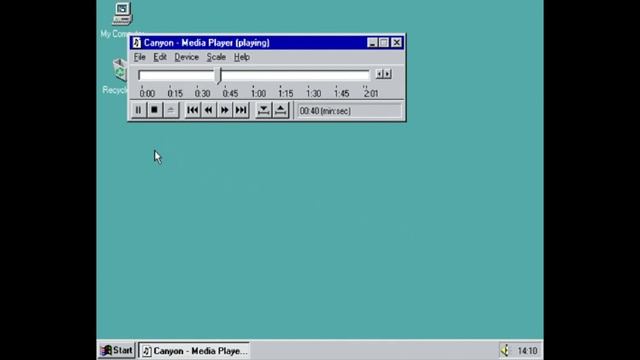The height and width of the screenshot is (360, 640).
Task: Close the Media Player window
Action: tap(396, 43)
